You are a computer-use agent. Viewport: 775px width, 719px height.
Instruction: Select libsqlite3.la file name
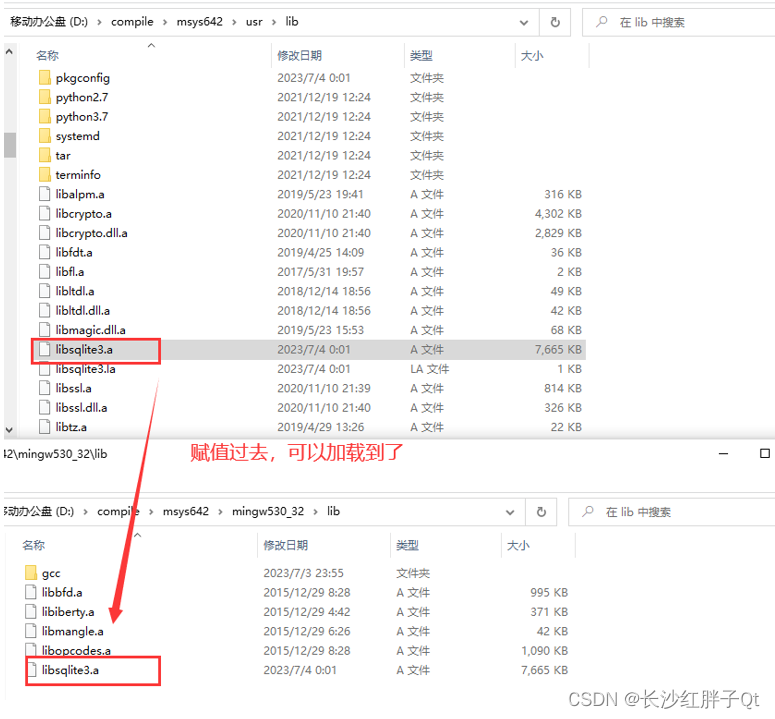86,369
